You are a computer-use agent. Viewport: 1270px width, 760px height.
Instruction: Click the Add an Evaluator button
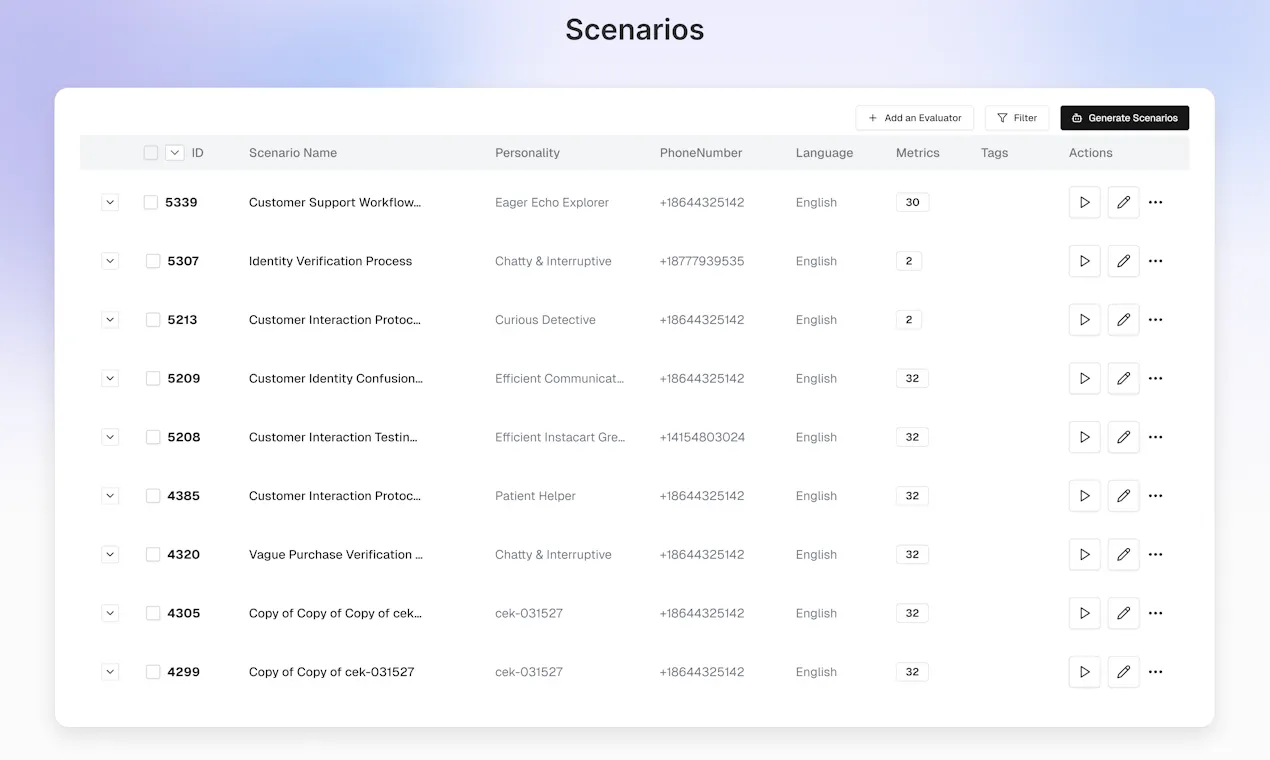point(914,118)
